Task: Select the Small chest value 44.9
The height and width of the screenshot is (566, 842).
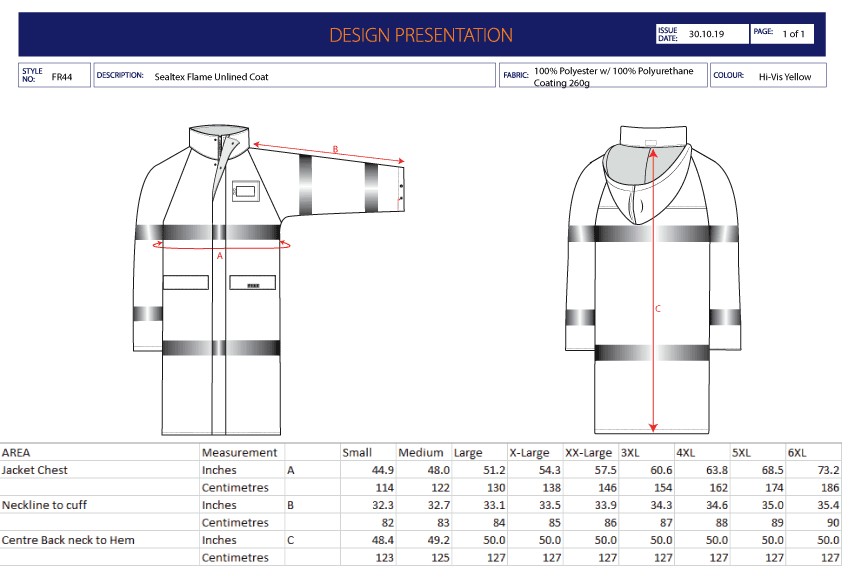Action: [383, 470]
